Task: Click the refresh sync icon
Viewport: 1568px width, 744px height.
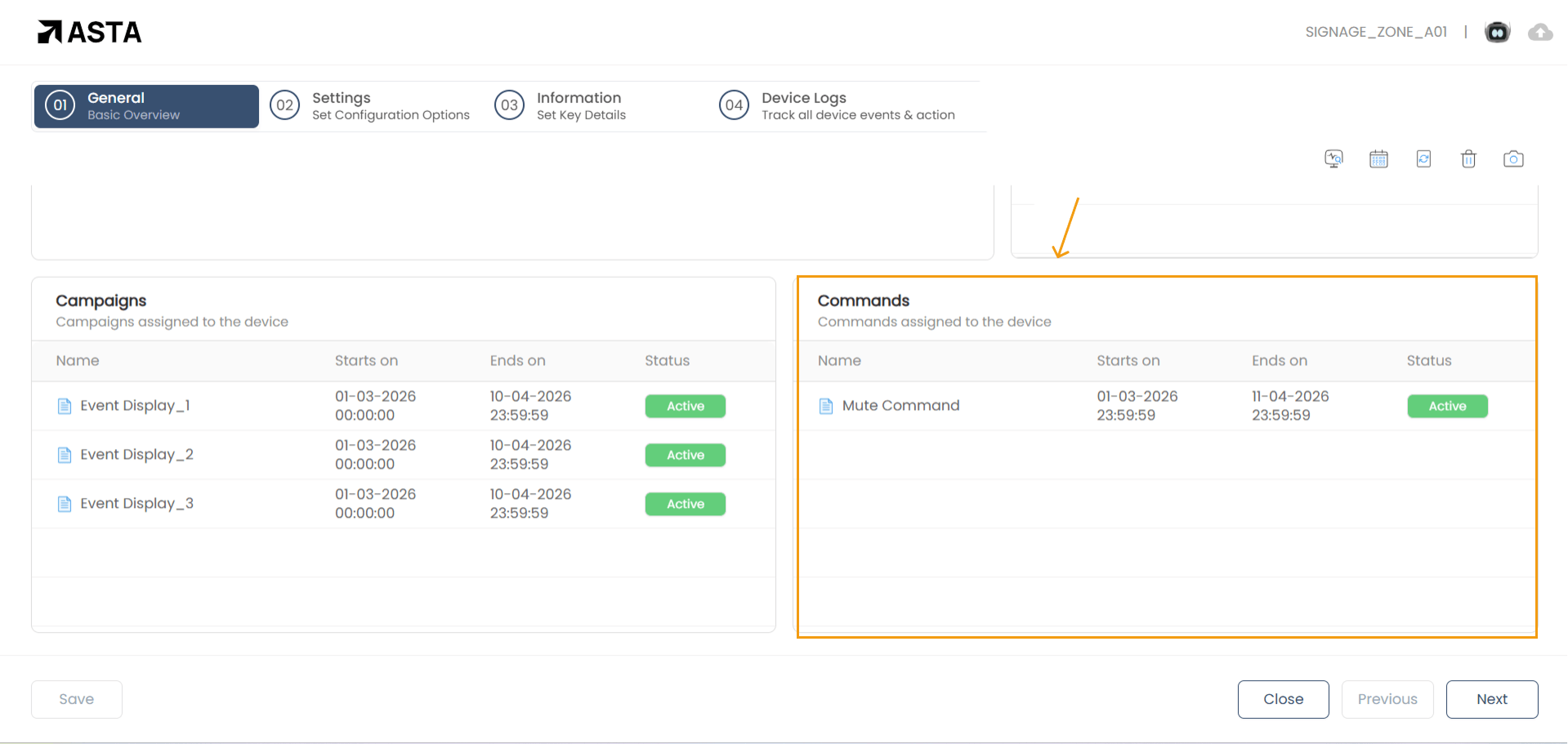Action: 1423,159
